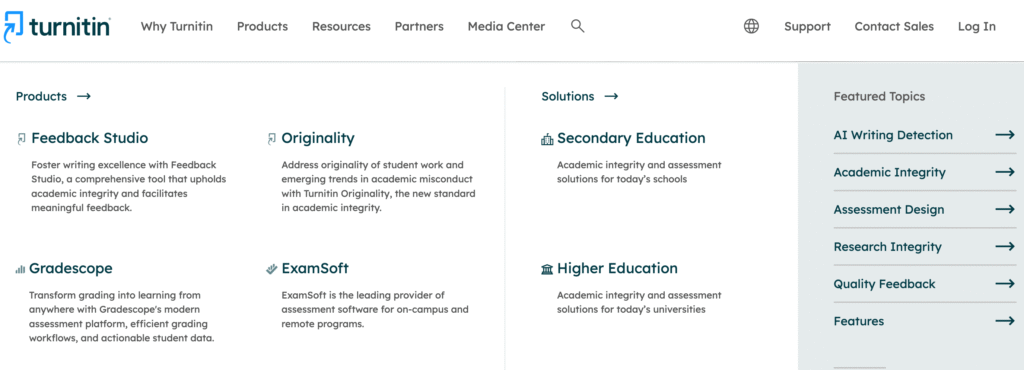Viewport: 1024px width, 370px height.
Task: Expand the Resources menu
Action: (341, 26)
